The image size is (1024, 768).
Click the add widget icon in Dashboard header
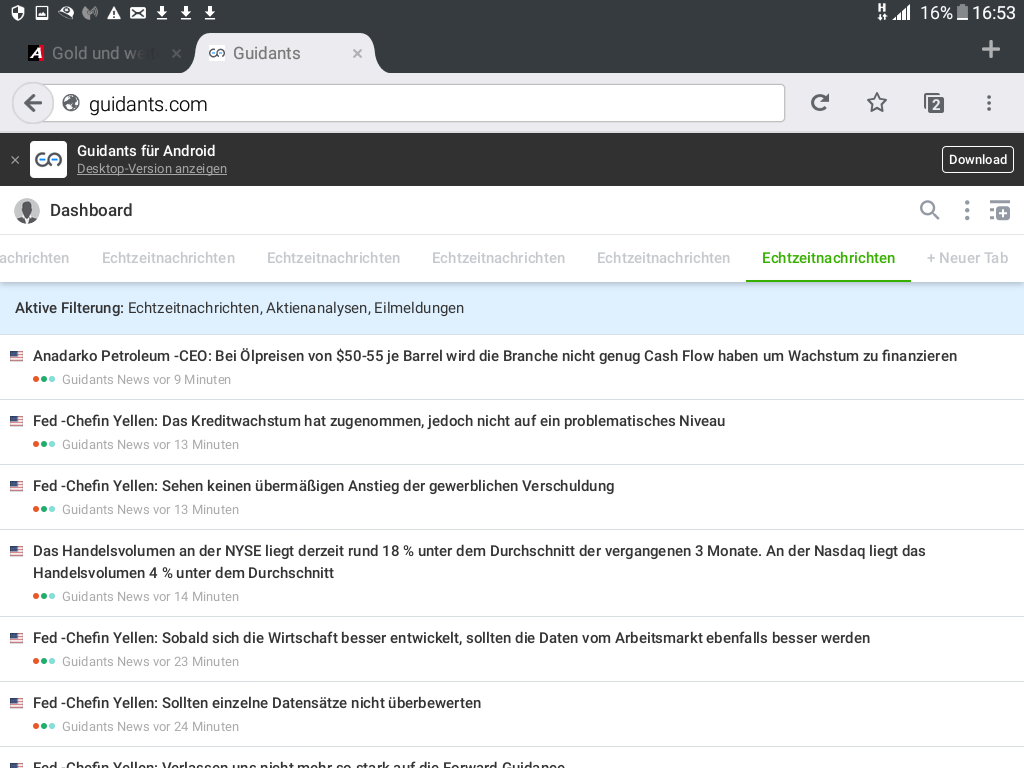(x=1000, y=210)
